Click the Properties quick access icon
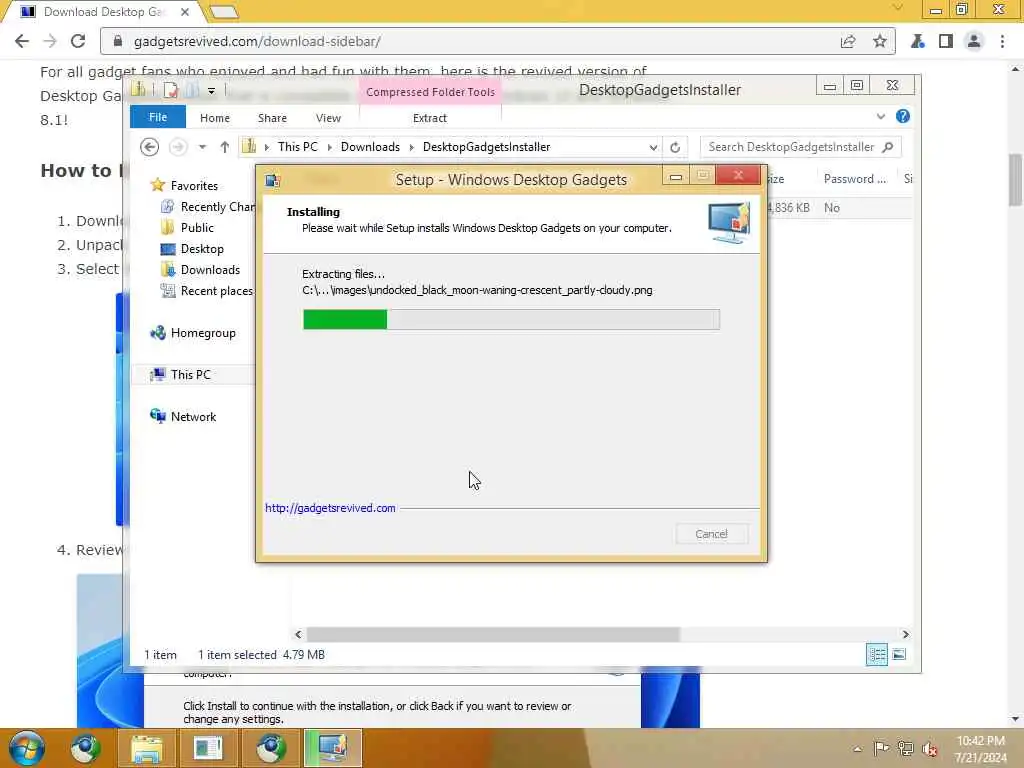The width and height of the screenshot is (1024, 768). tap(171, 90)
